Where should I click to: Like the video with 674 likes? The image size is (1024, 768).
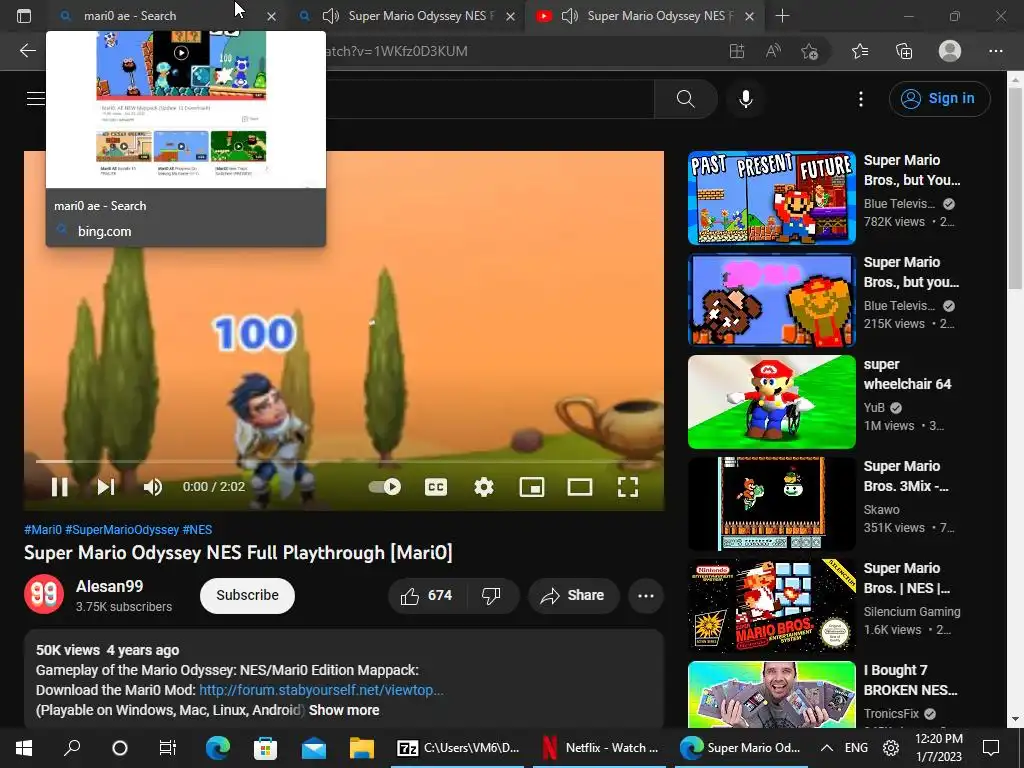click(427, 595)
